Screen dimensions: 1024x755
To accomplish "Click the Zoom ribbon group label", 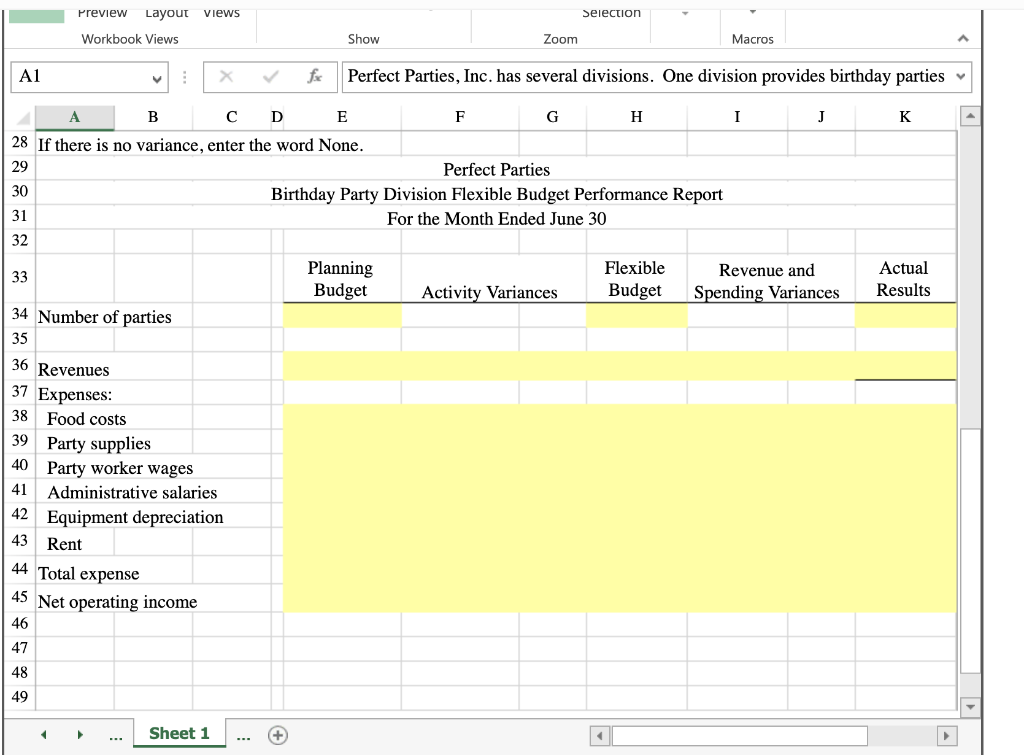I will (560, 39).
